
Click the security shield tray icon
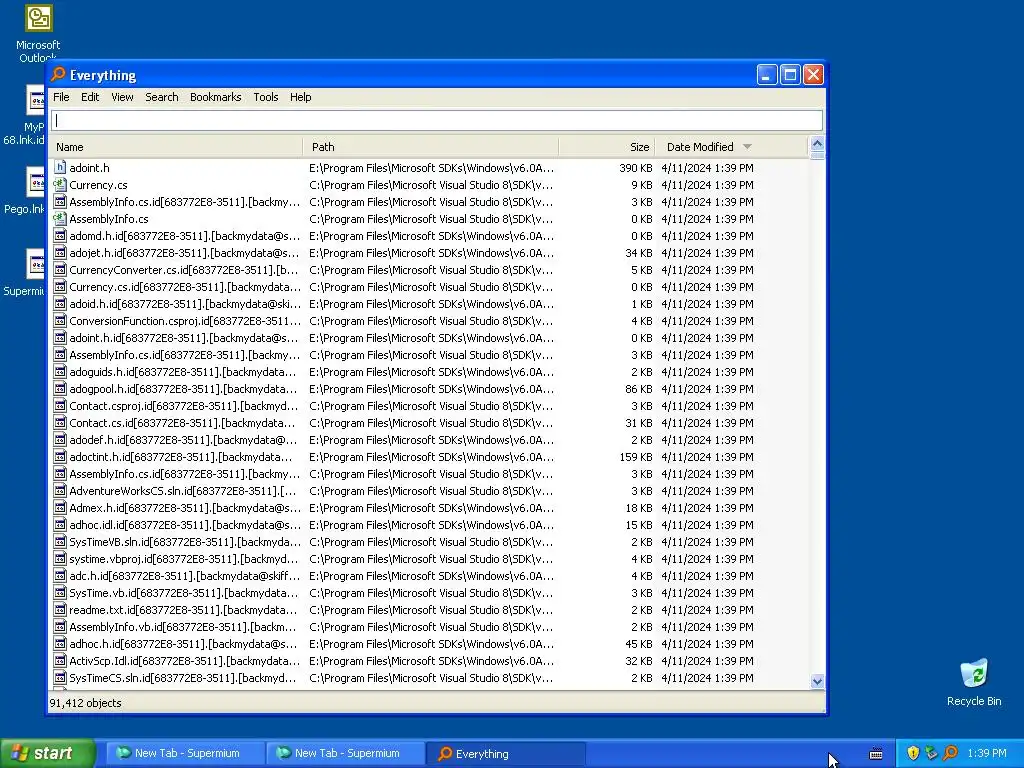point(913,753)
